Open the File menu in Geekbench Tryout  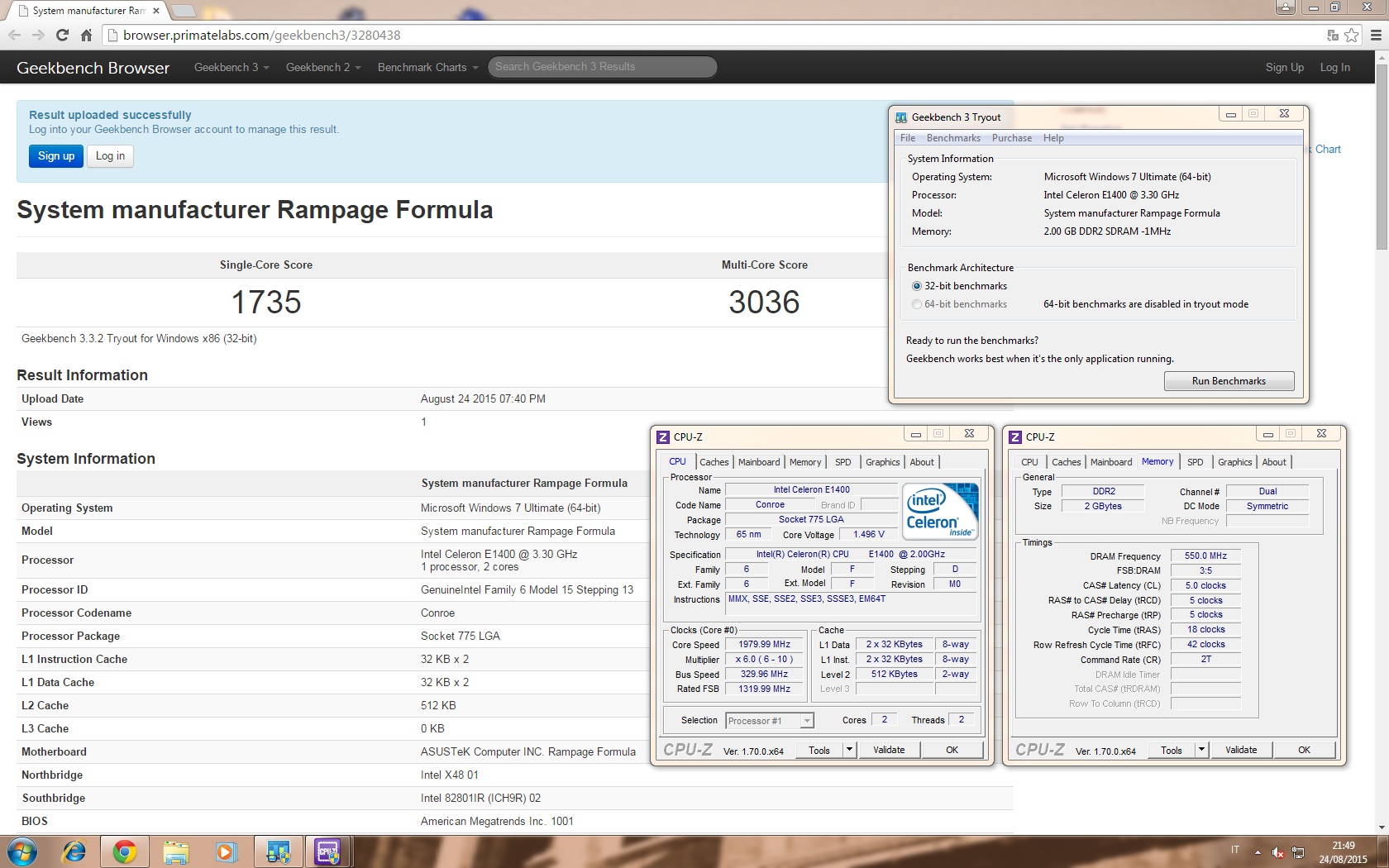coord(908,138)
